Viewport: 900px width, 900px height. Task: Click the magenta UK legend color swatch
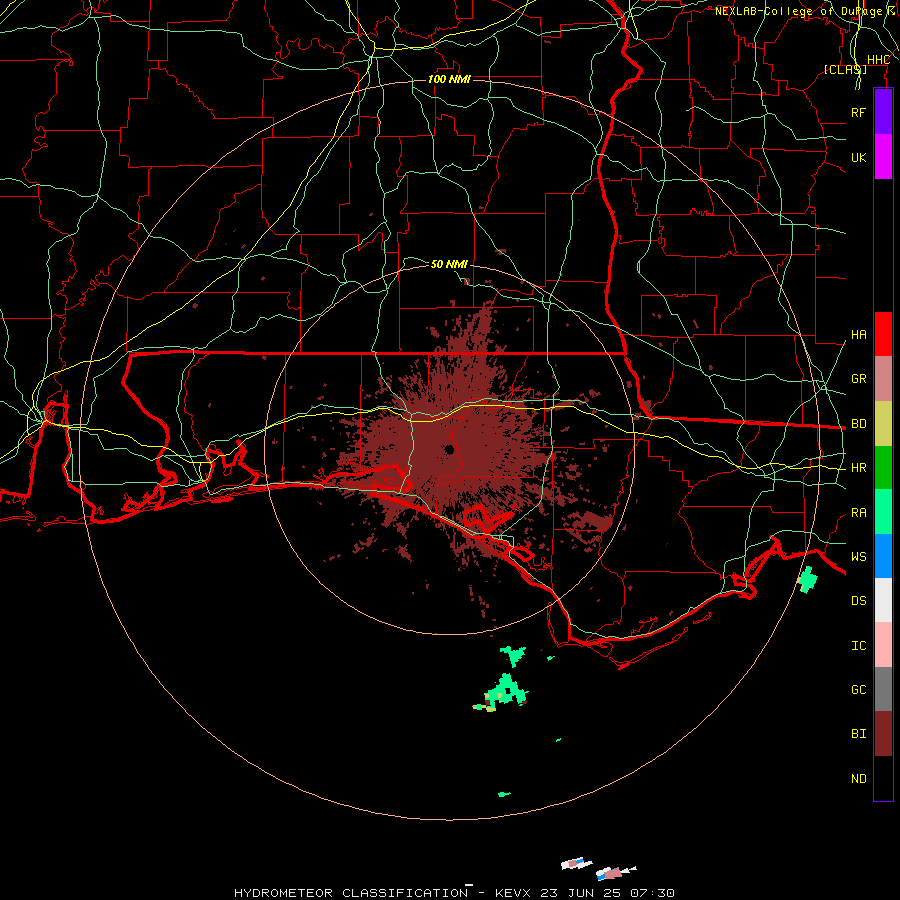pyautogui.click(x=883, y=157)
